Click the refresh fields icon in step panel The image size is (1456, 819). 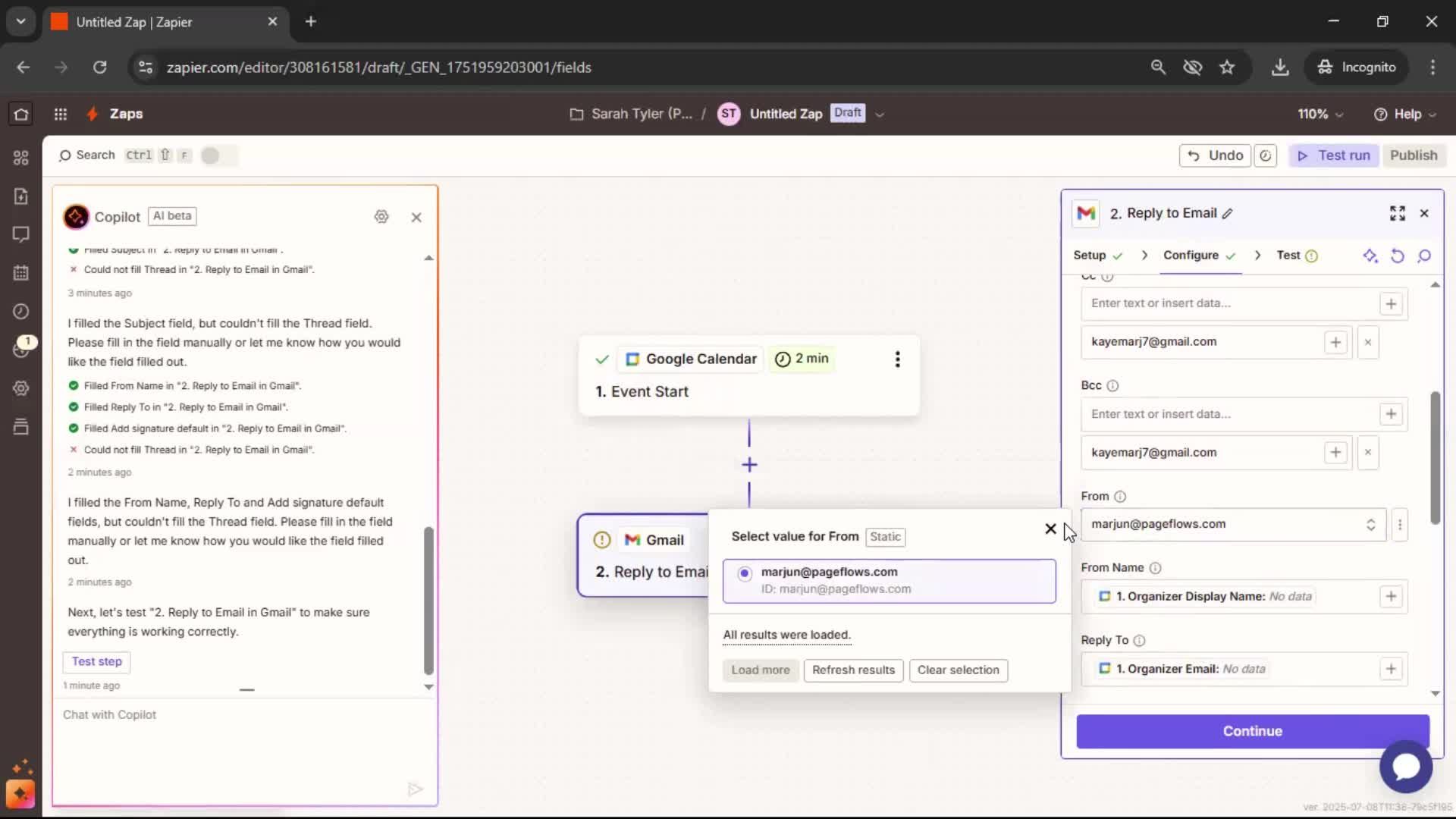pyautogui.click(x=1397, y=256)
